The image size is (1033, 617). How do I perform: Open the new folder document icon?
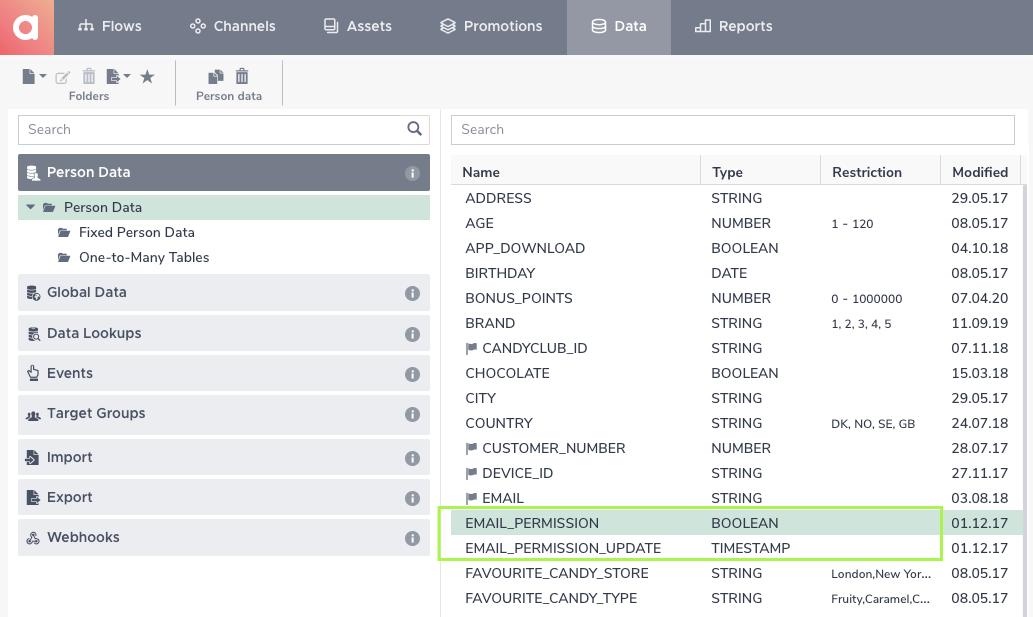[x=28, y=77]
